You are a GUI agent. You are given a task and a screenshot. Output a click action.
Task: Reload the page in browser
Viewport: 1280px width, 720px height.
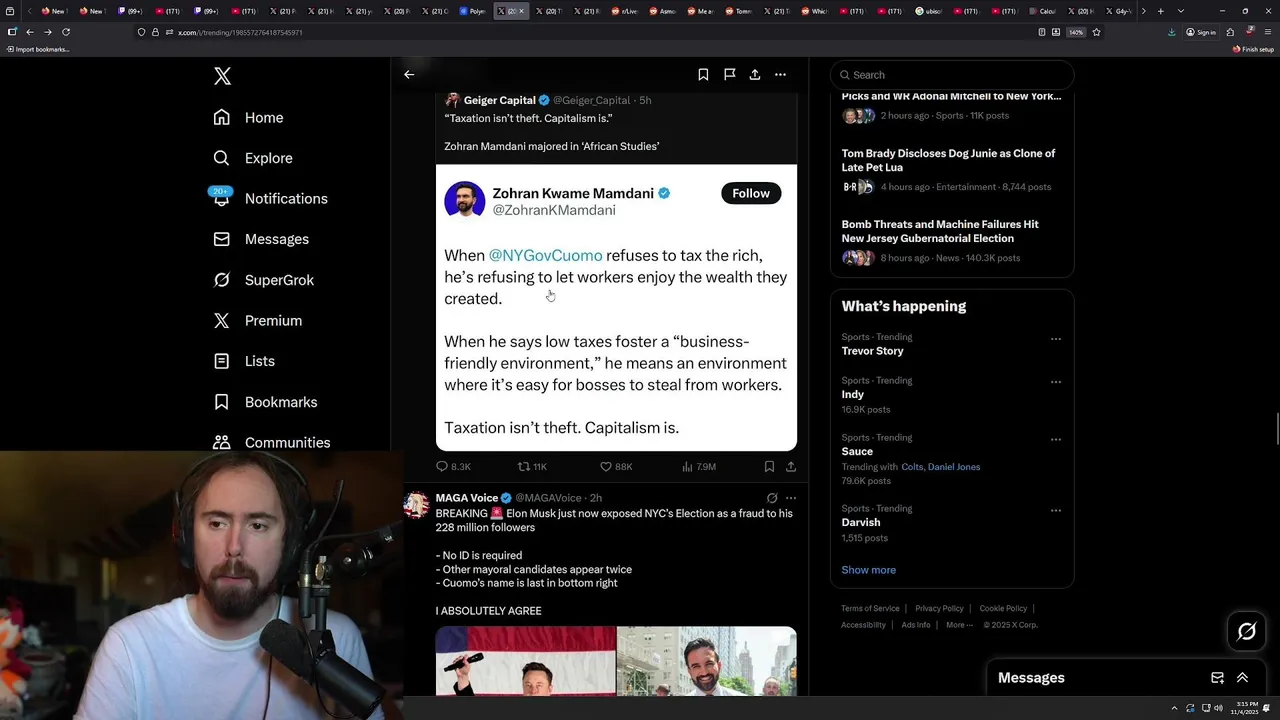[x=66, y=32]
